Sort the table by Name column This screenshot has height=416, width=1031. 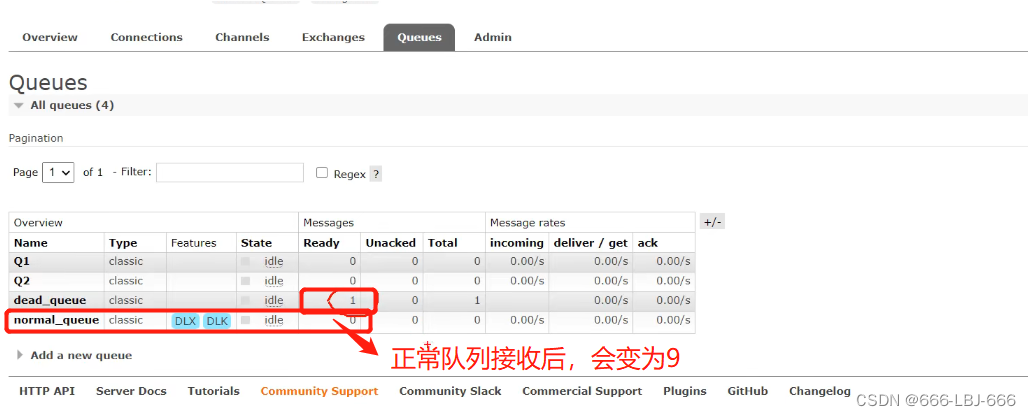30,243
